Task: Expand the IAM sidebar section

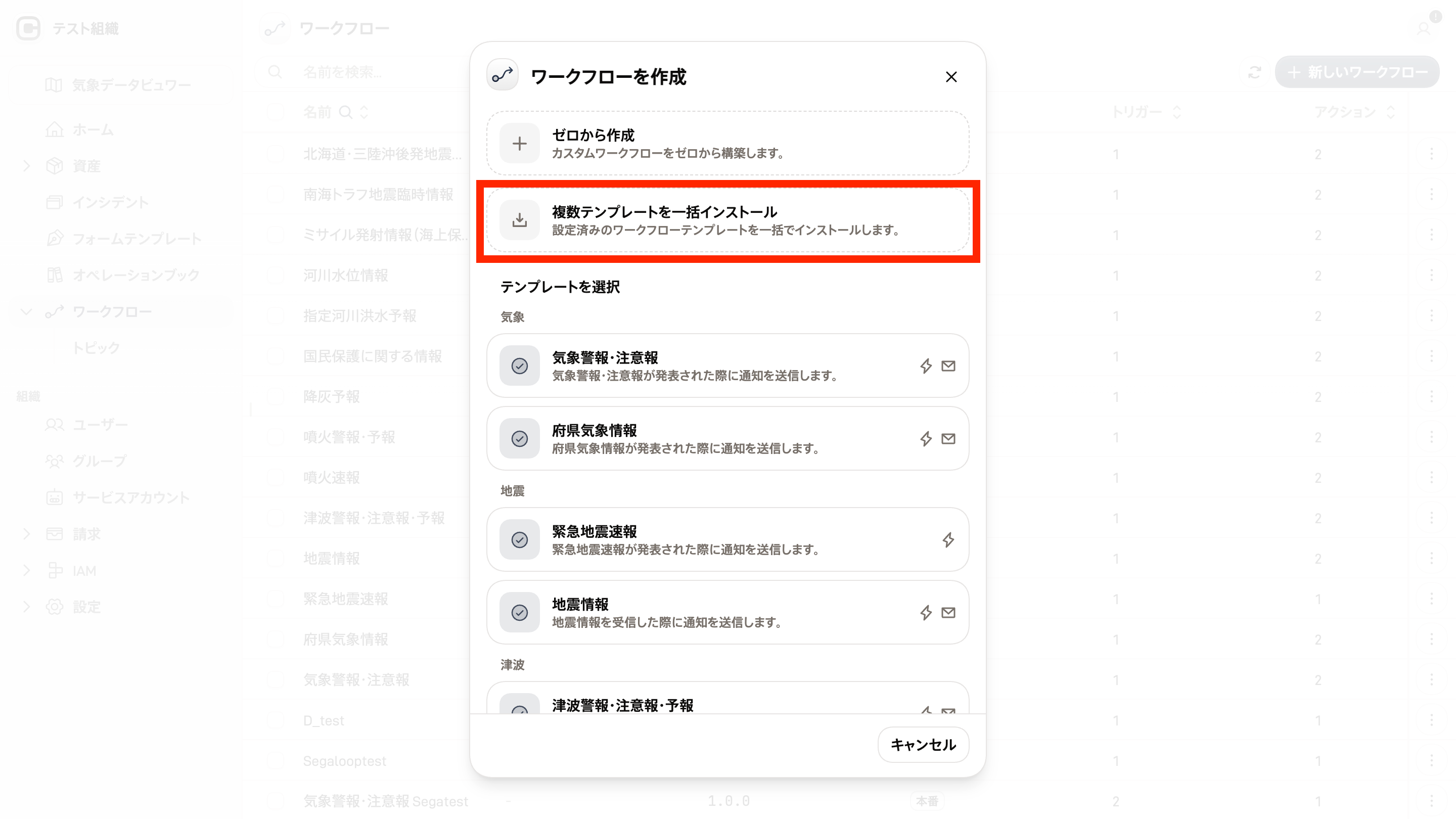Action: pyautogui.click(x=27, y=570)
